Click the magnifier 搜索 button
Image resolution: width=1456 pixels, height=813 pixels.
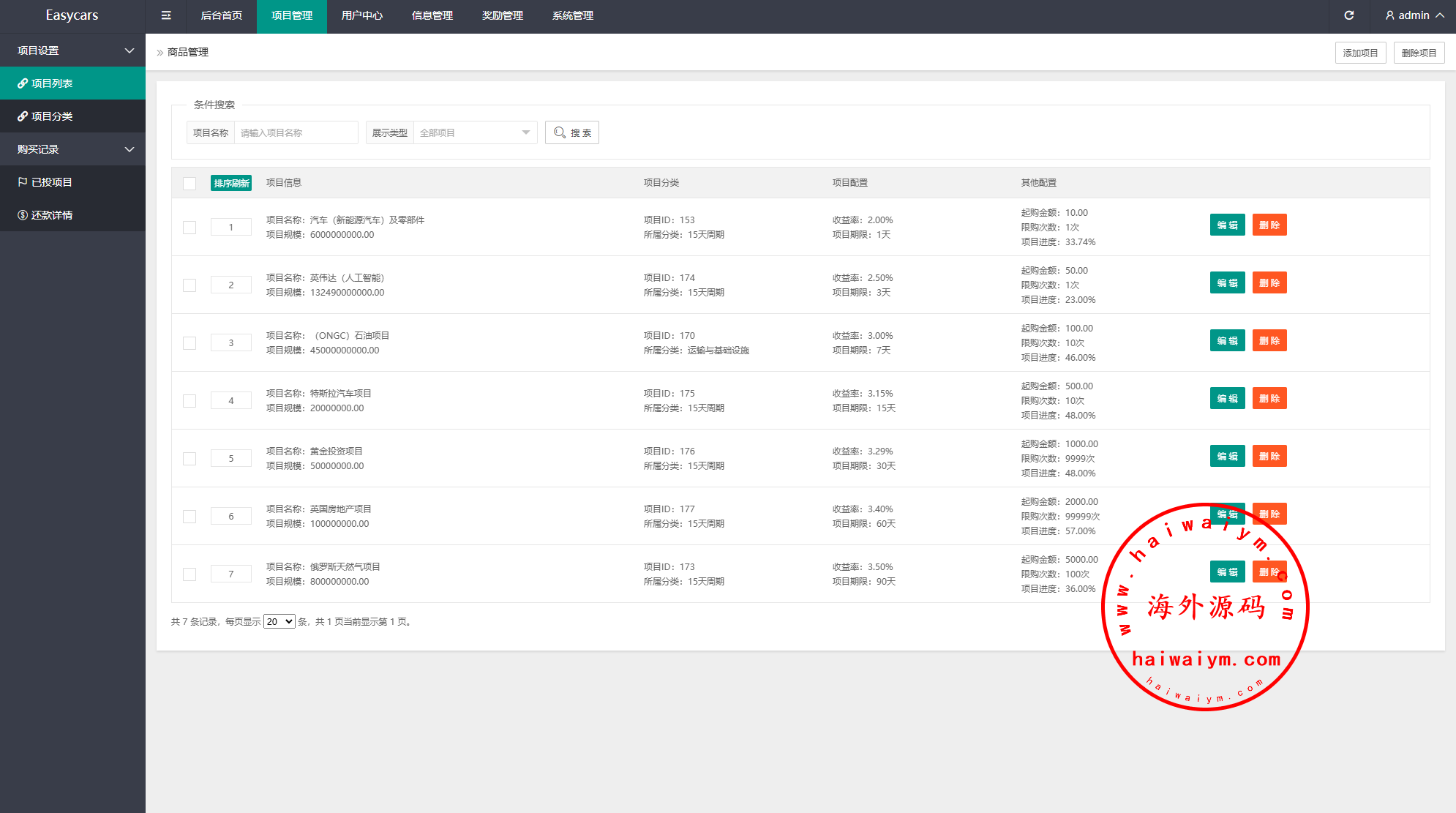click(571, 132)
